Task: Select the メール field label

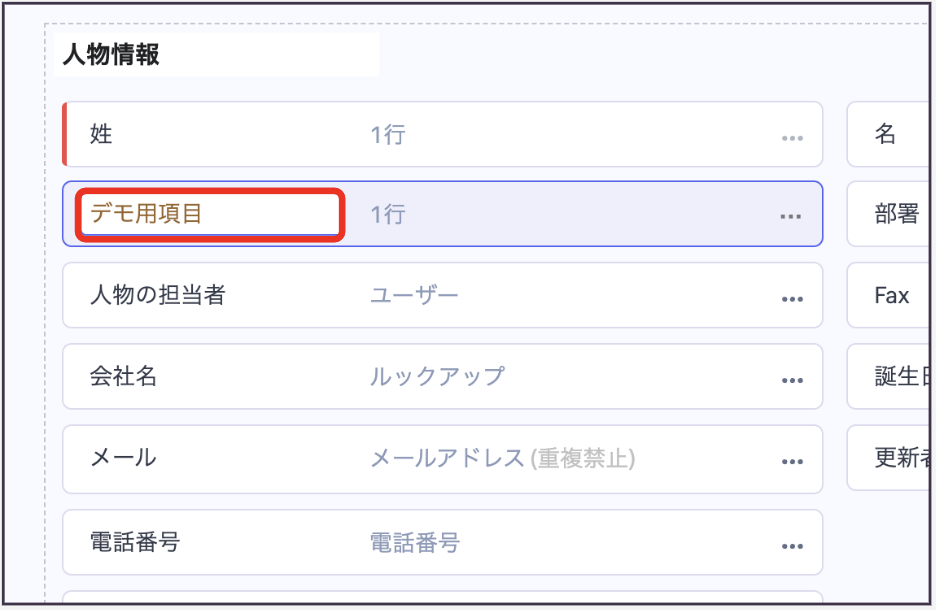Action: [123, 458]
